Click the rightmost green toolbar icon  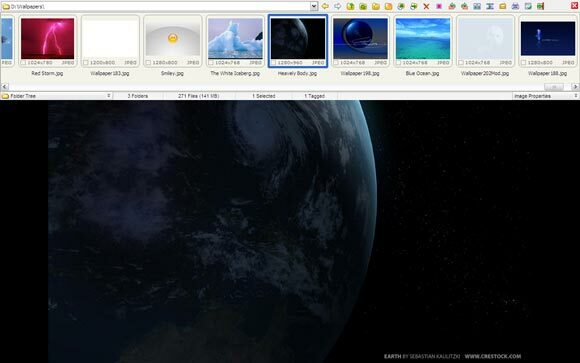tap(540, 6)
